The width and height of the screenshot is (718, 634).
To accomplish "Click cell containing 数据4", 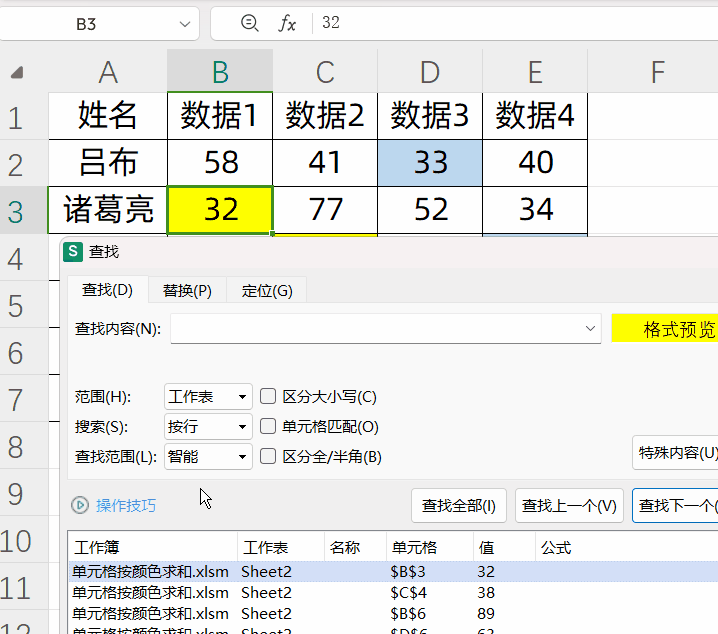I will click(x=535, y=116).
